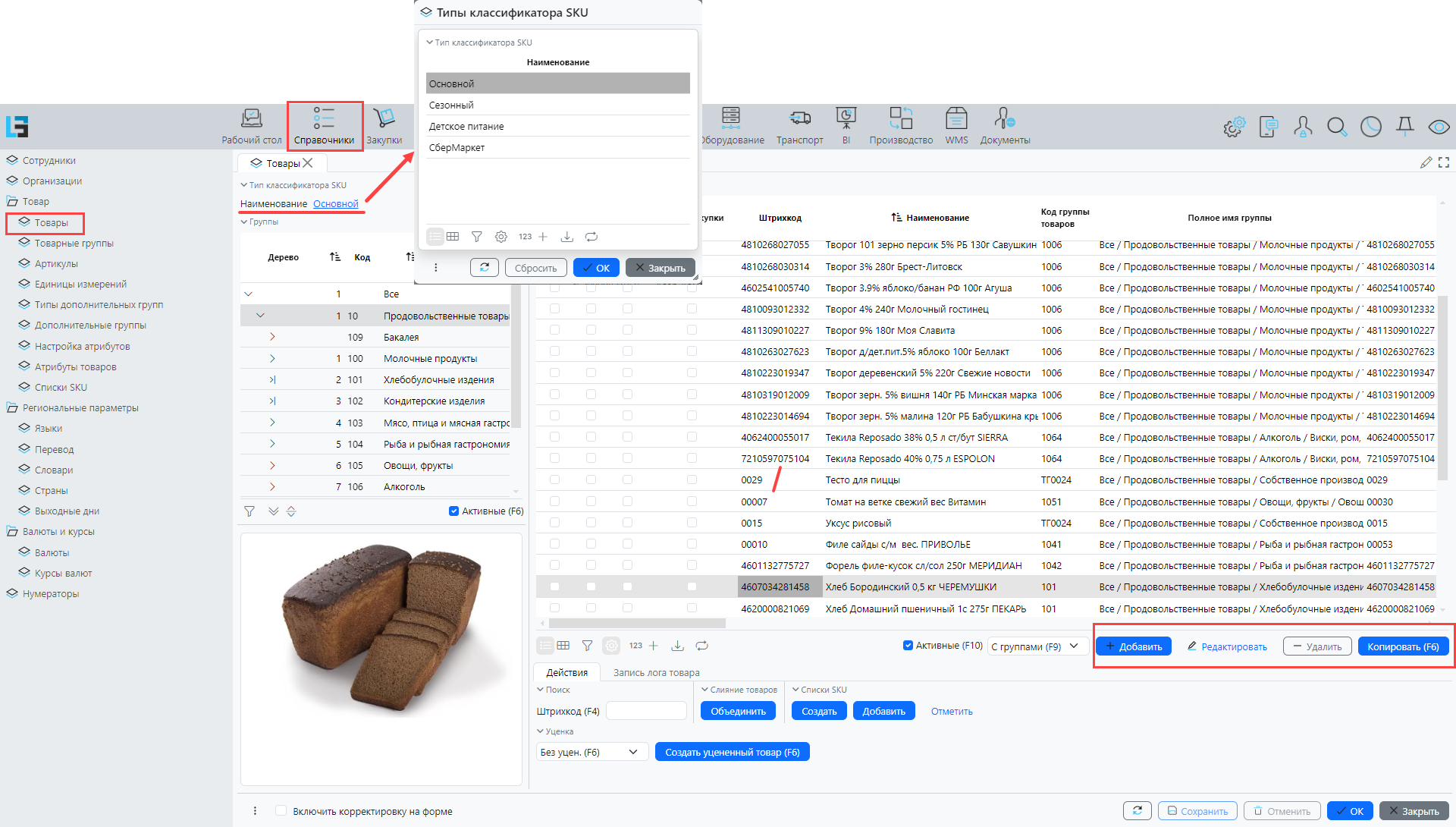
Task: Open the С группами (F9) dropdown
Action: tap(1037, 646)
